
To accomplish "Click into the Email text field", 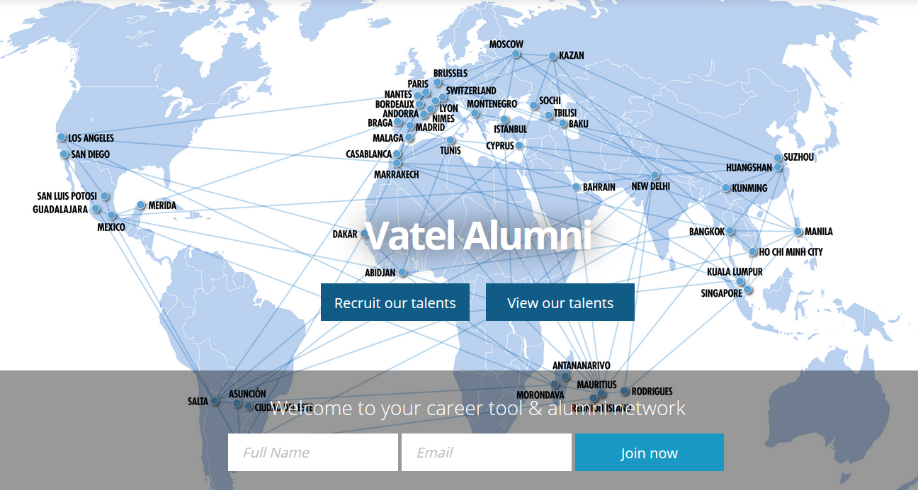I will point(486,452).
